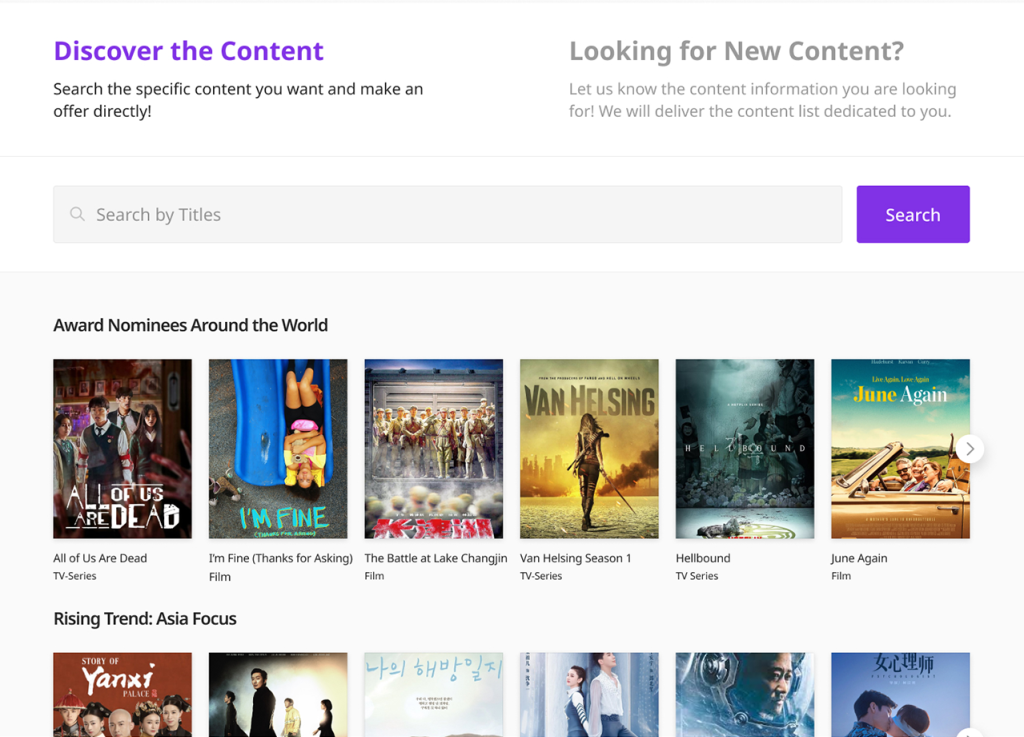Click the 'Search the specific content' description text
The height and width of the screenshot is (737, 1024).
(238, 100)
